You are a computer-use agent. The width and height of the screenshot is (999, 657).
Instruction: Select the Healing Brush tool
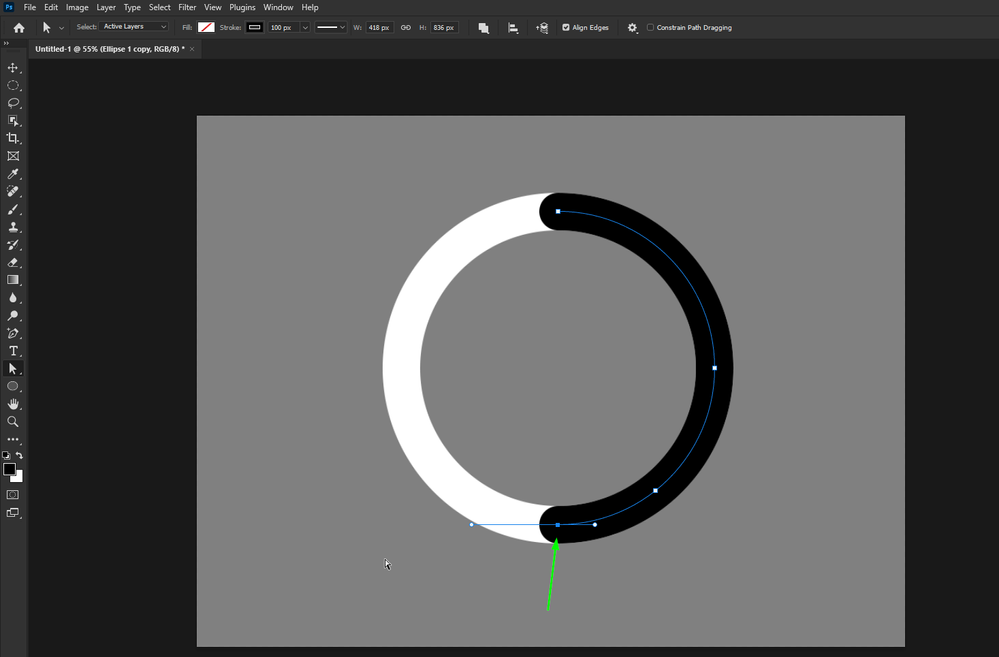[x=13, y=191]
